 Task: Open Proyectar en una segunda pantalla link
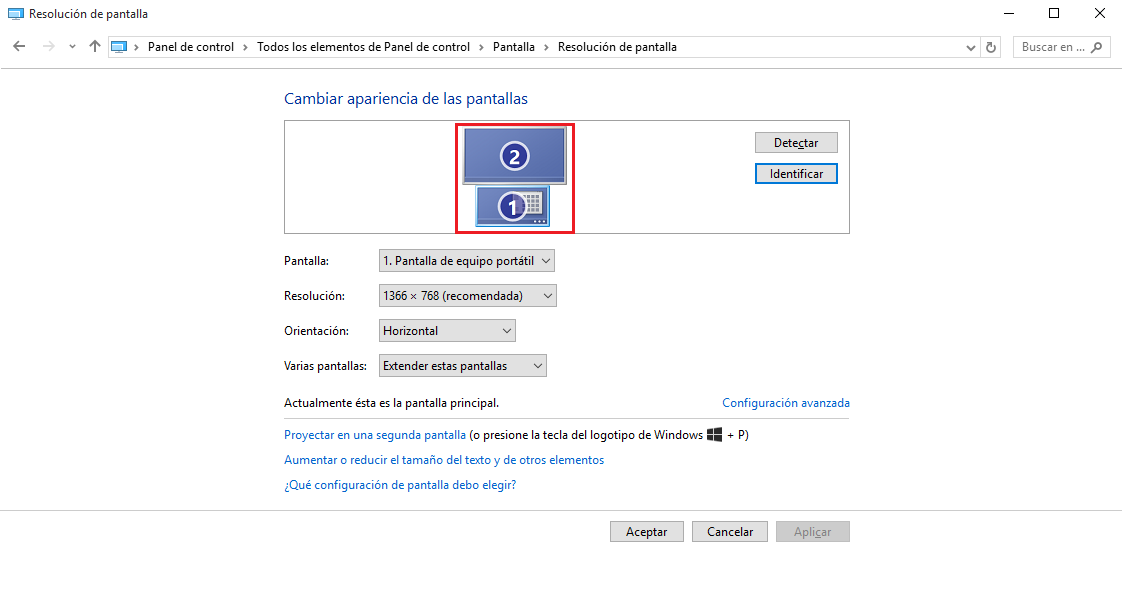click(x=375, y=435)
